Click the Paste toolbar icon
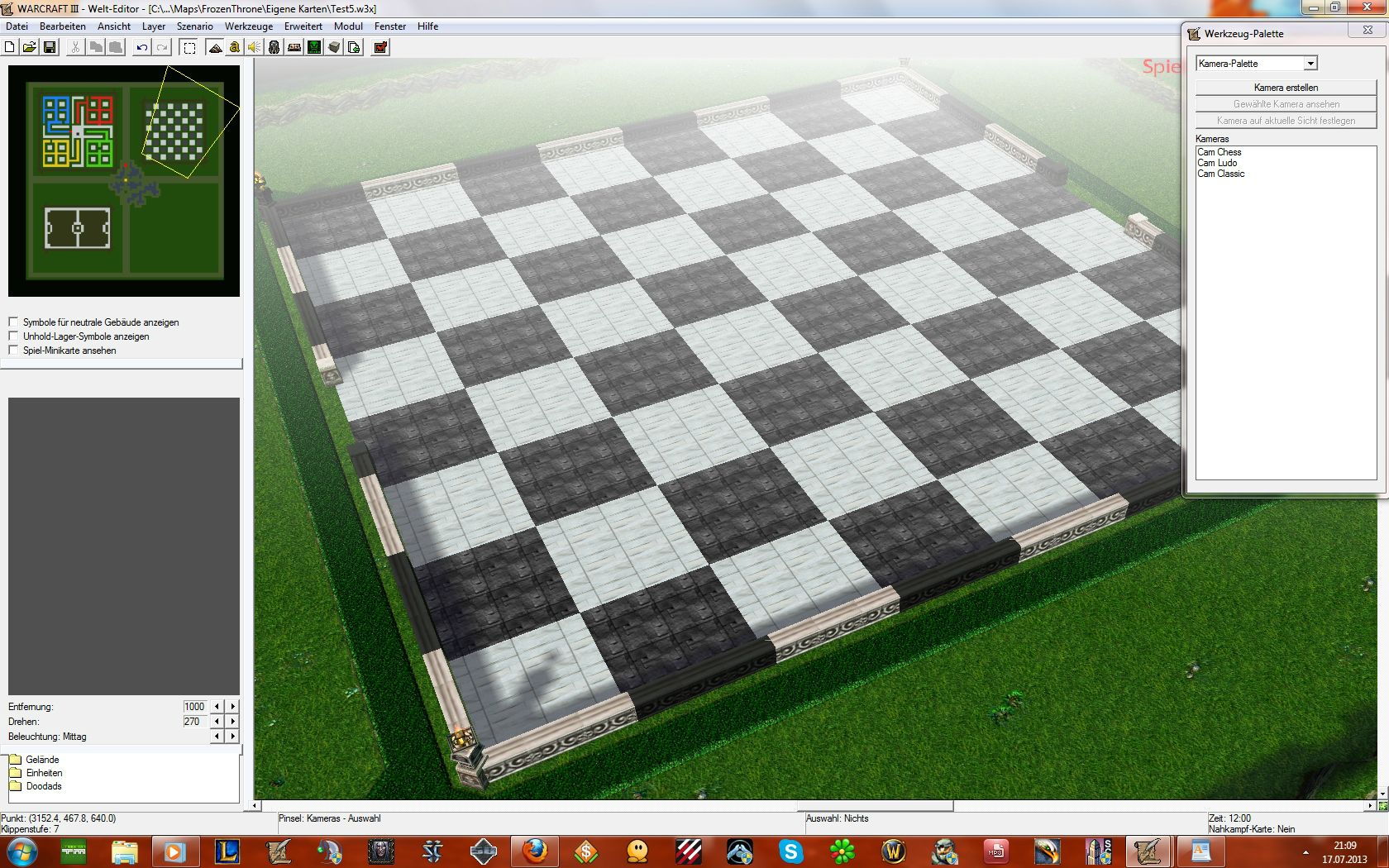The width and height of the screenshot is (1389, 868). pos(116,48)
